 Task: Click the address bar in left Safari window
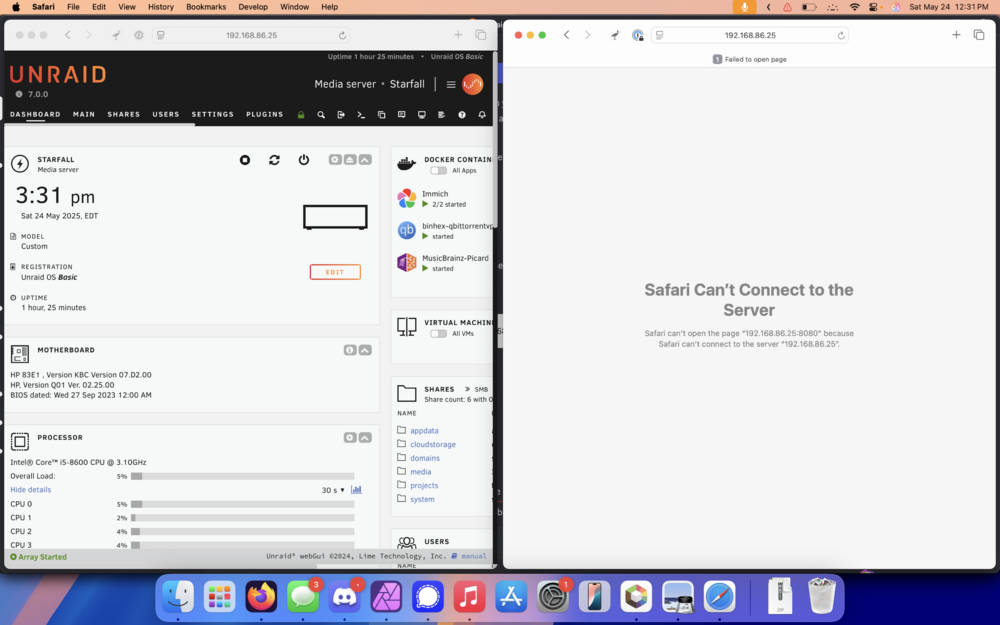point(251,36)
